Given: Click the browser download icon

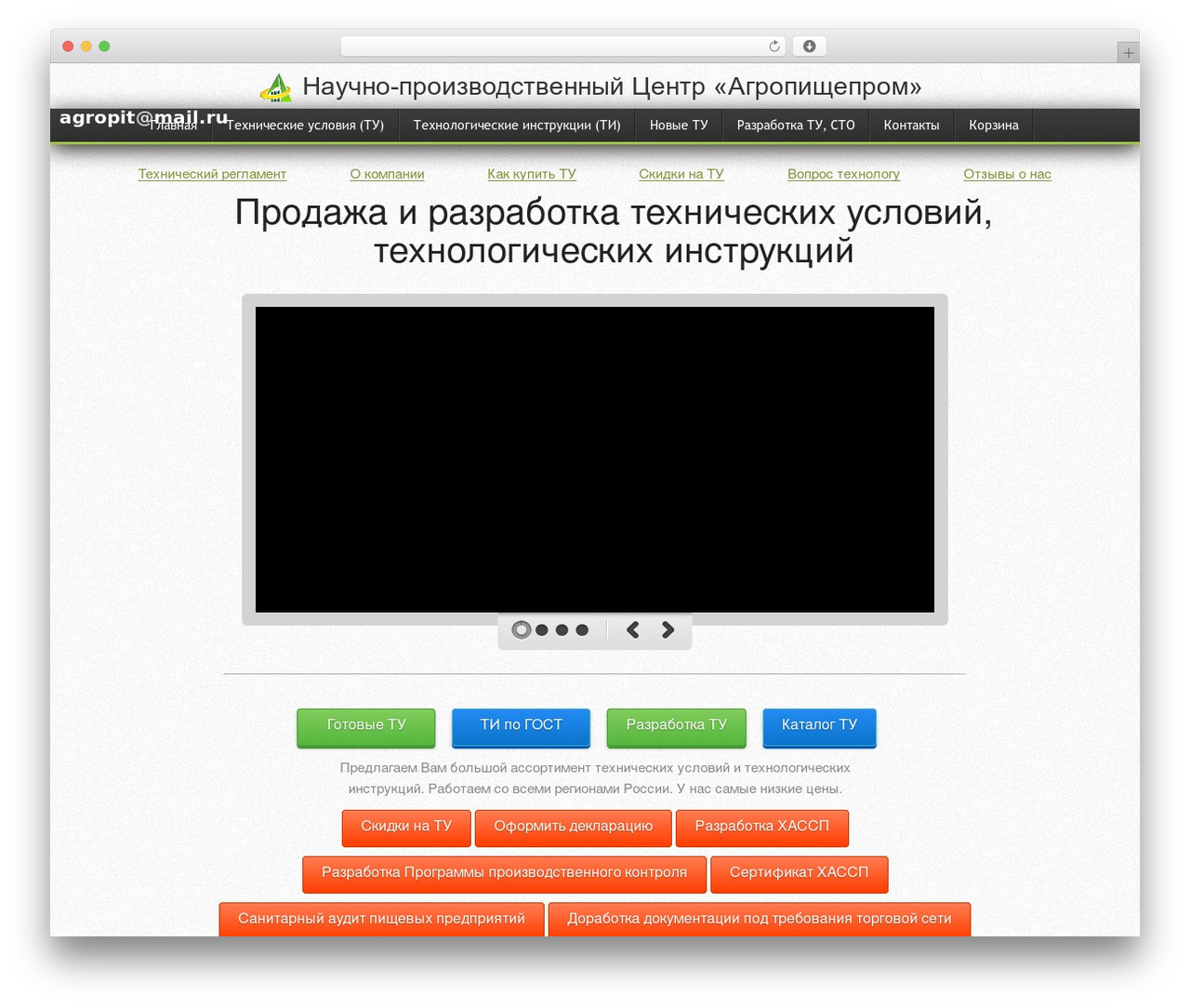Looking at the screenshot, I should tap(809, 46).
